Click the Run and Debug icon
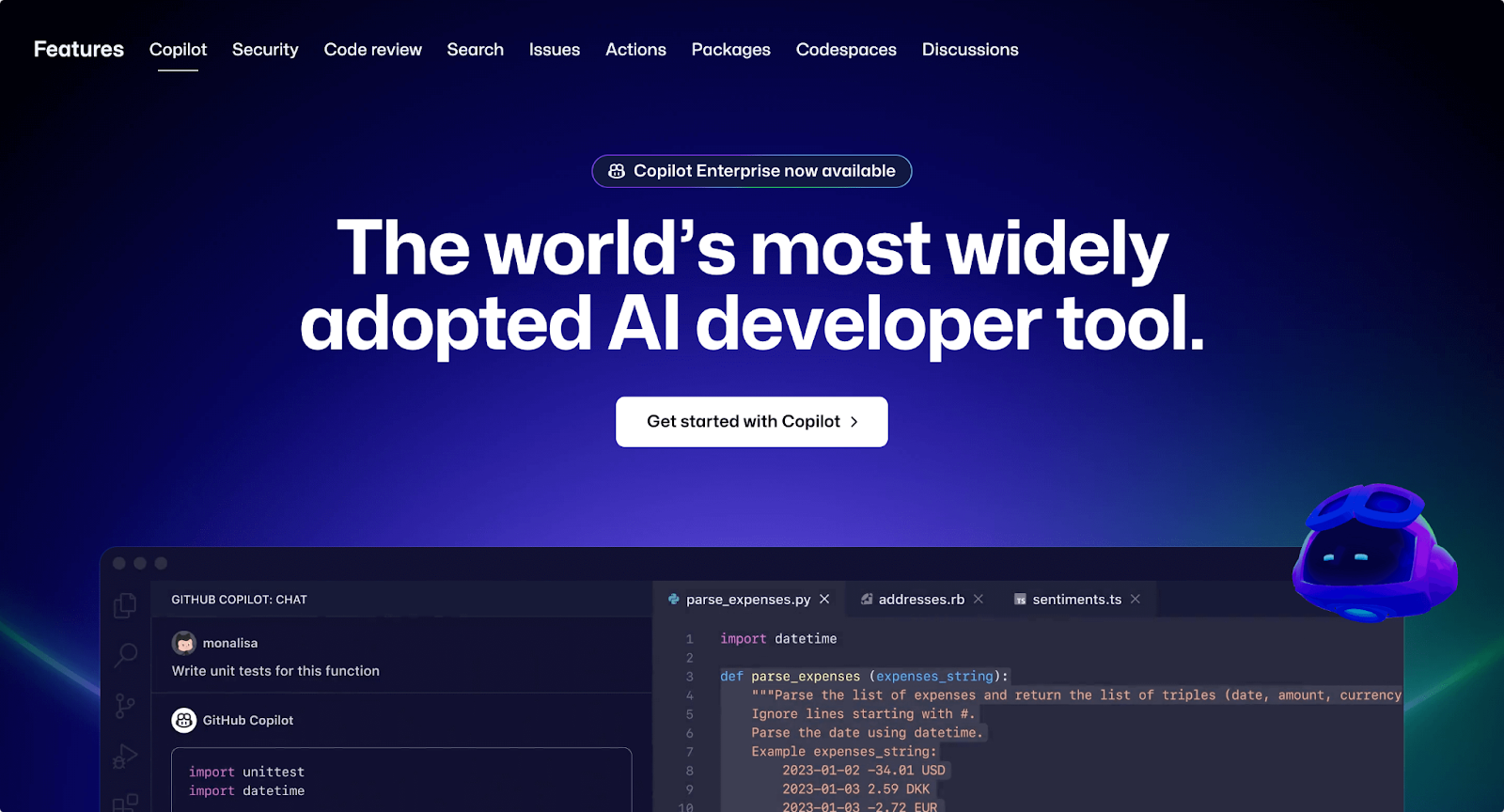Image resolution: width=1504 pixels, height=812 pixels. pos(125,757)
